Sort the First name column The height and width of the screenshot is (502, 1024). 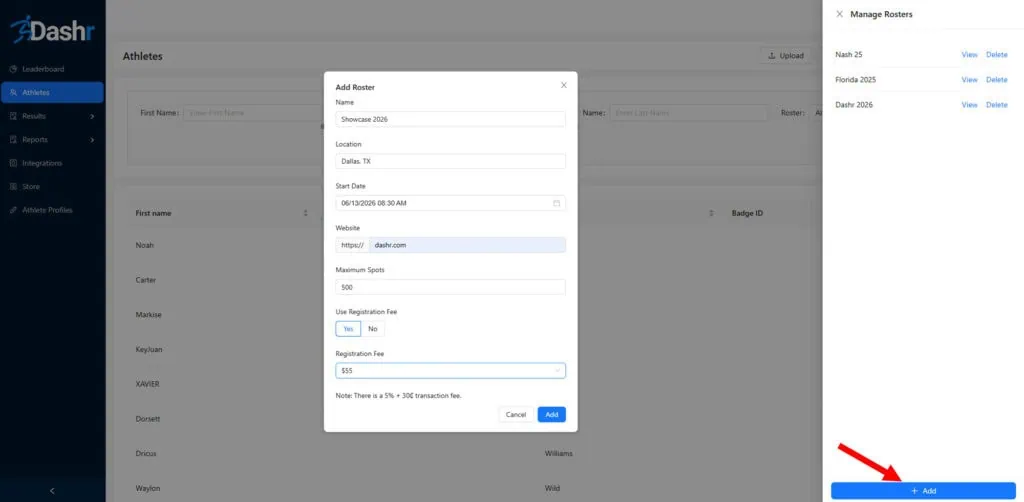pos(305,213)
